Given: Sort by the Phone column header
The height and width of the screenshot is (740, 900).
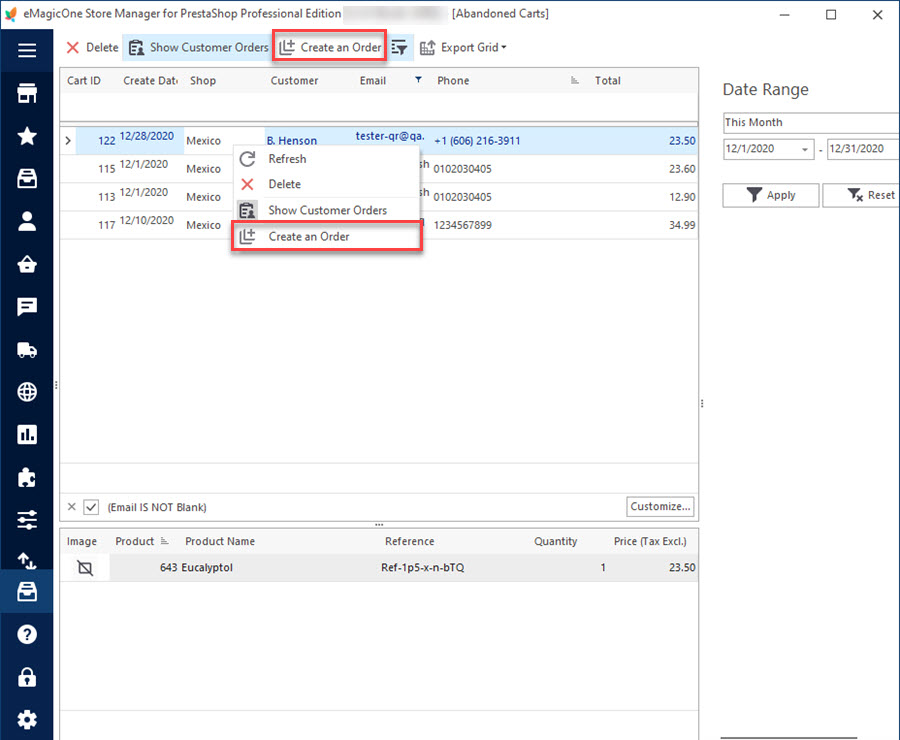Looking at the screenshot, I should pyautogui.click(x=453, y=81).
